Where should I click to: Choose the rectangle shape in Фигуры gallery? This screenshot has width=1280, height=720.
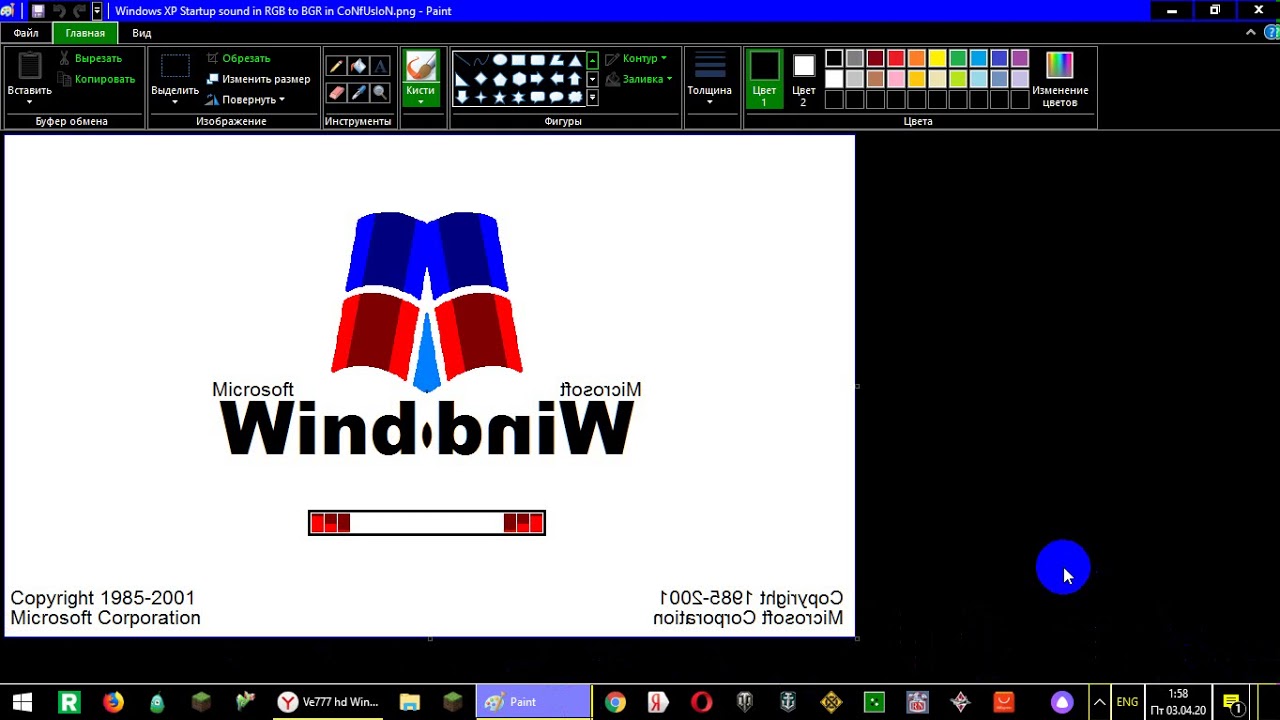click(x=518, y=60)
